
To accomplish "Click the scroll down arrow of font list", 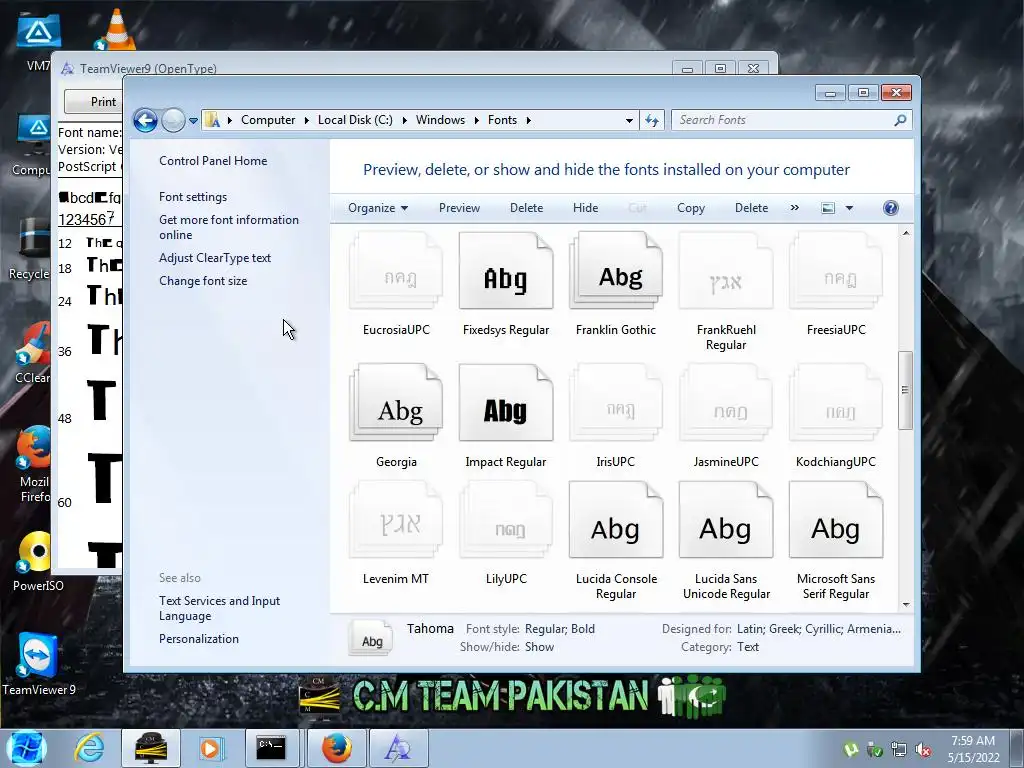I will point(905,604).
